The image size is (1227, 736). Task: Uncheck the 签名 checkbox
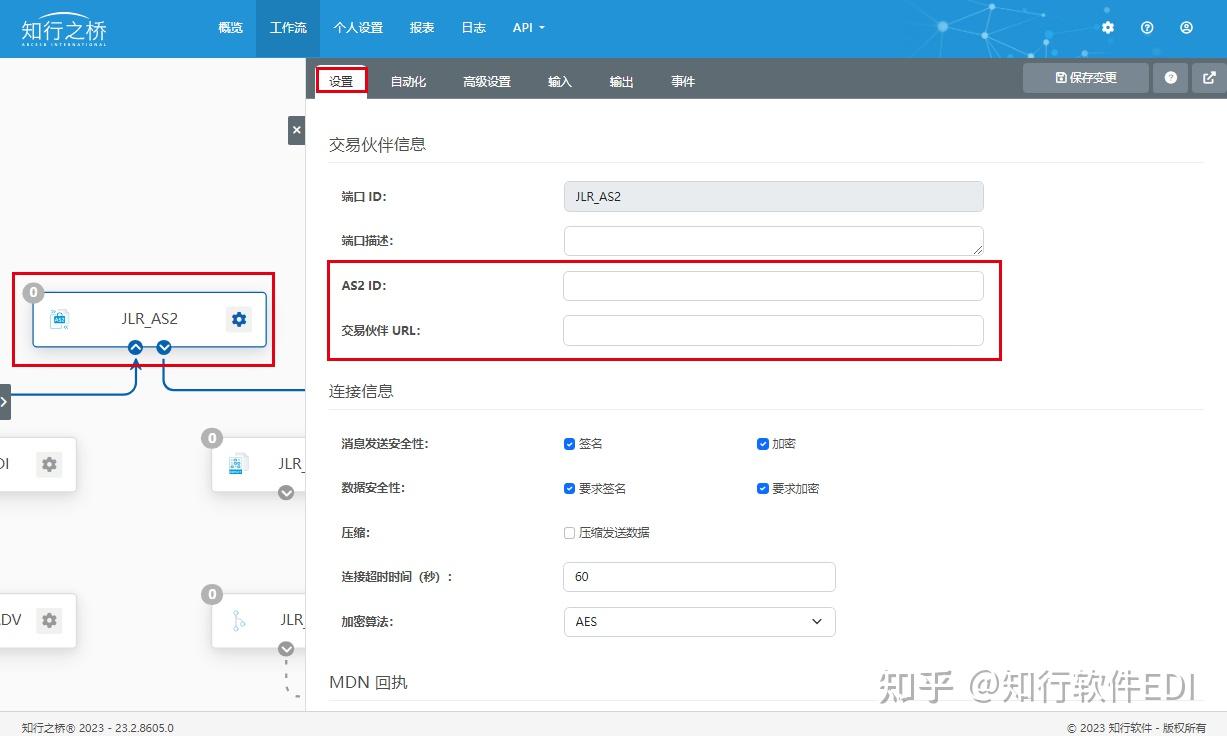click(569, 443)
